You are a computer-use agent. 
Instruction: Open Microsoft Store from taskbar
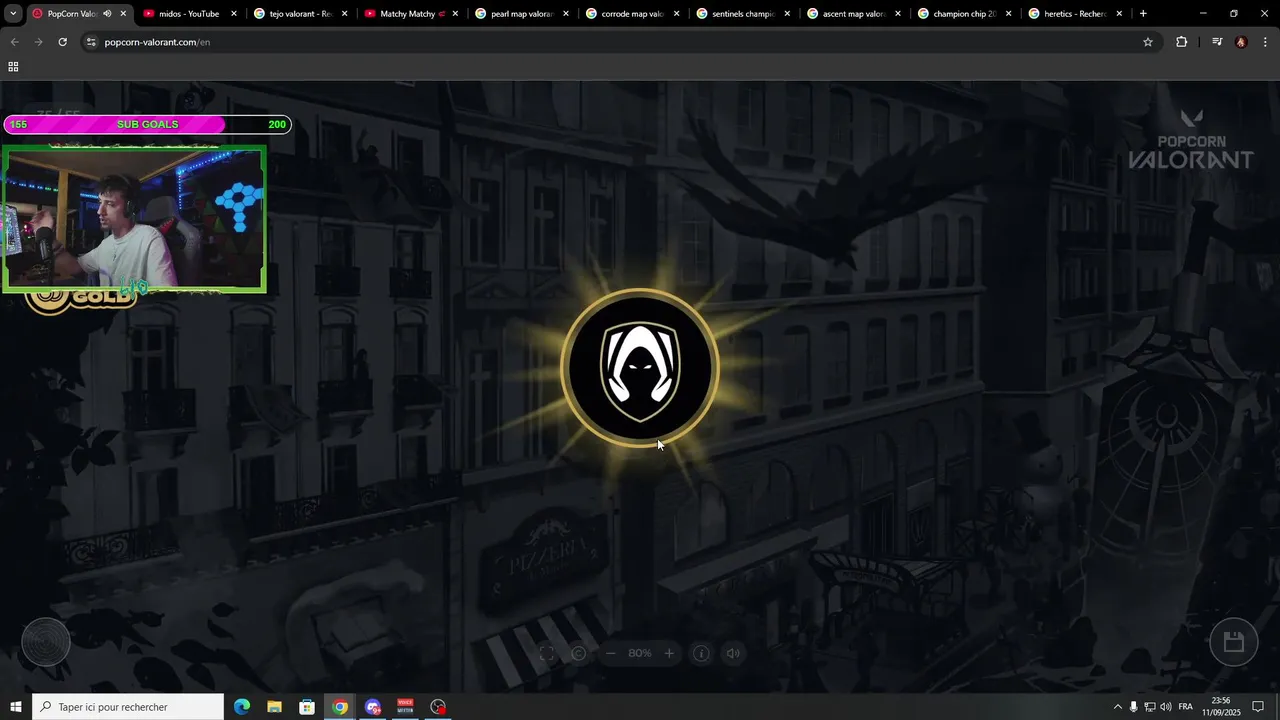[x=307, y=707]
